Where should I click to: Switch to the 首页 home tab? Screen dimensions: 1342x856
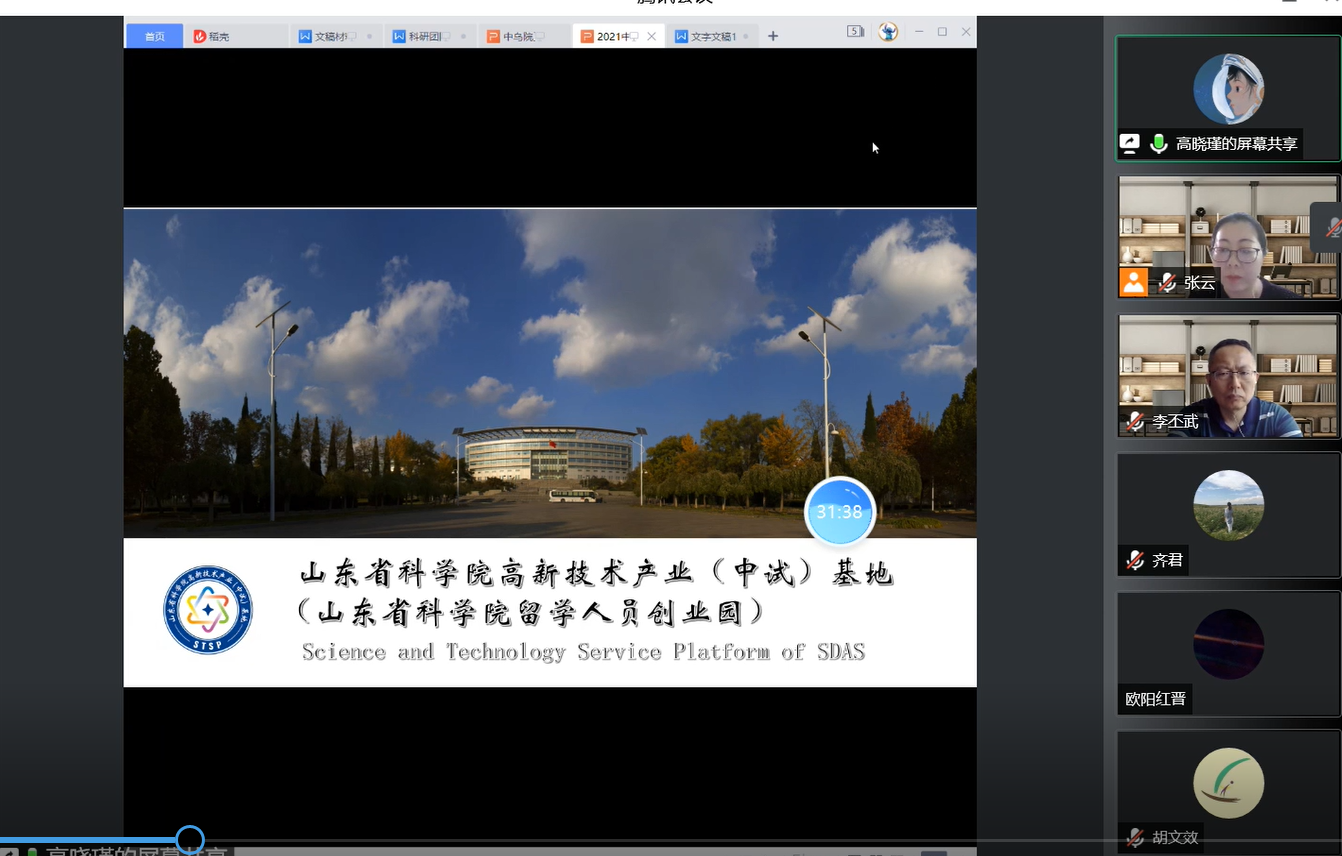pyautogui.click(x=153, y=36)
